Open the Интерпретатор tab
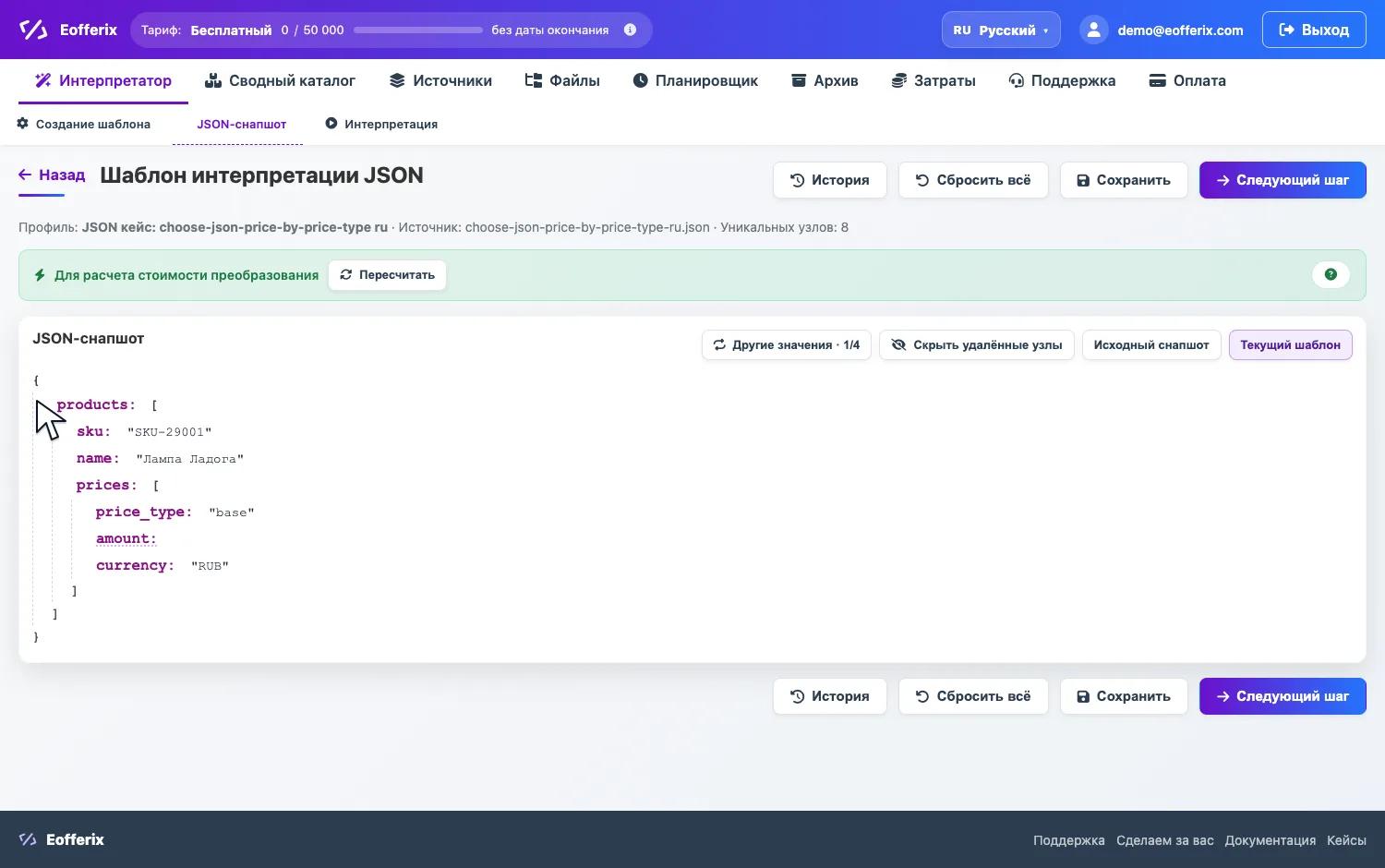 click(x=103, y=80)
